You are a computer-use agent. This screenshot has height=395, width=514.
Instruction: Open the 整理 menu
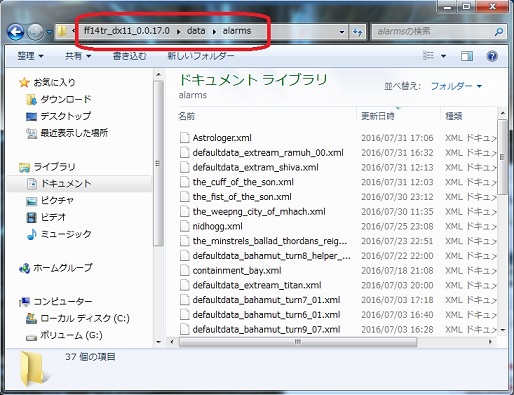click(30, 56)
